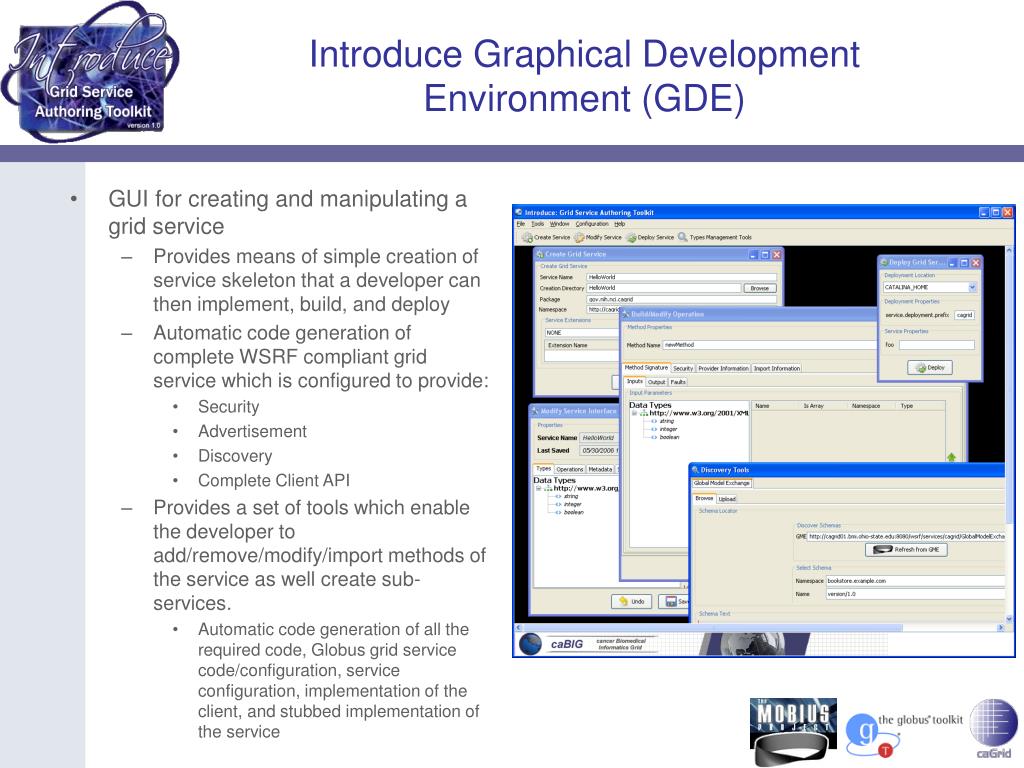Select the Browse tab in Discovery Tools
Image resolution: width=1024 pixels, height=768 pixels.
[x=704, y=498]
